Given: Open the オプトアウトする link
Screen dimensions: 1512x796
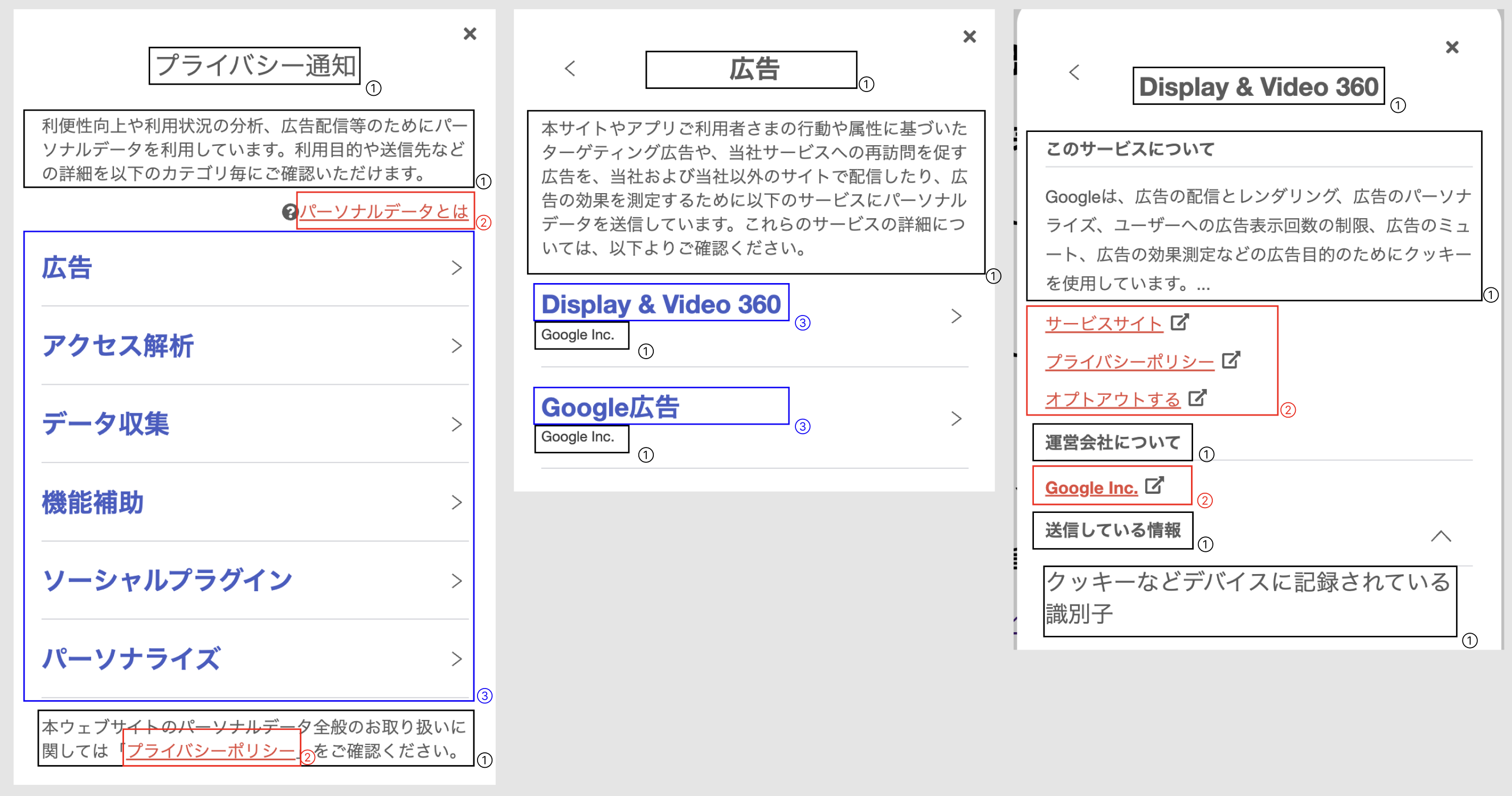Looking at the screenshot, I should point(1112,399).
